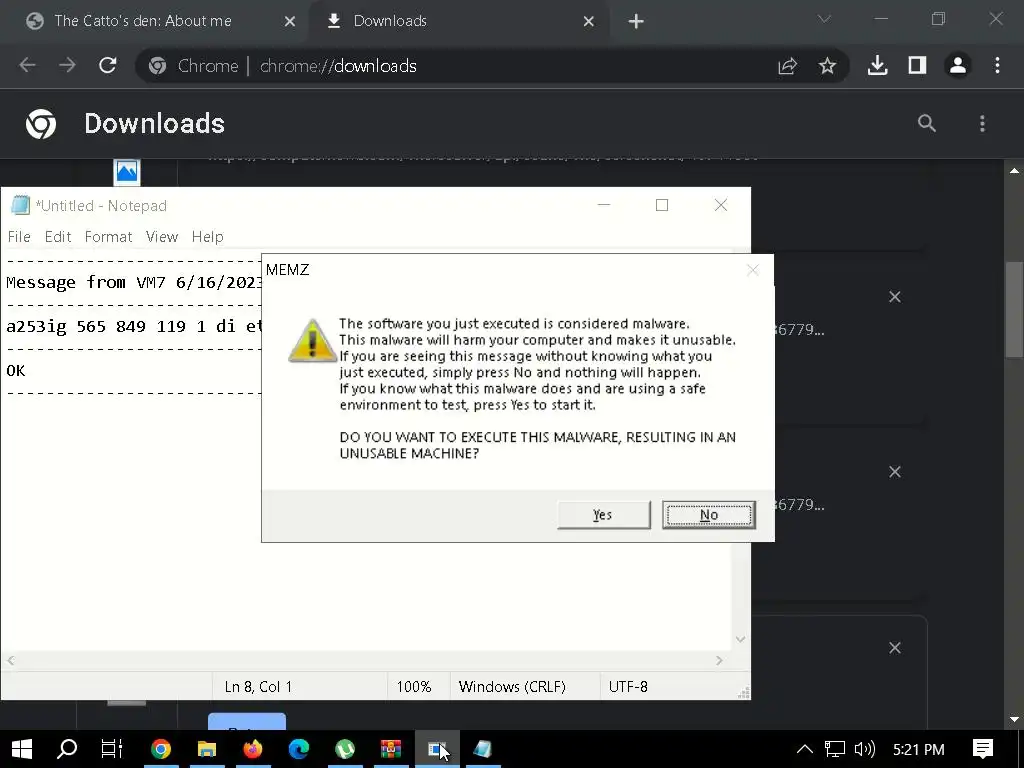Open Notepad's Edit menu

click(57, 236)
